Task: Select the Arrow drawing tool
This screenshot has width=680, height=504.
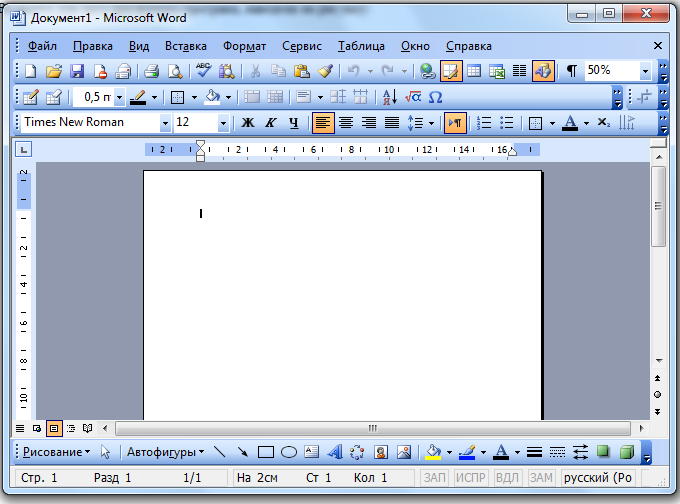Action: click(x=242, y=452)
